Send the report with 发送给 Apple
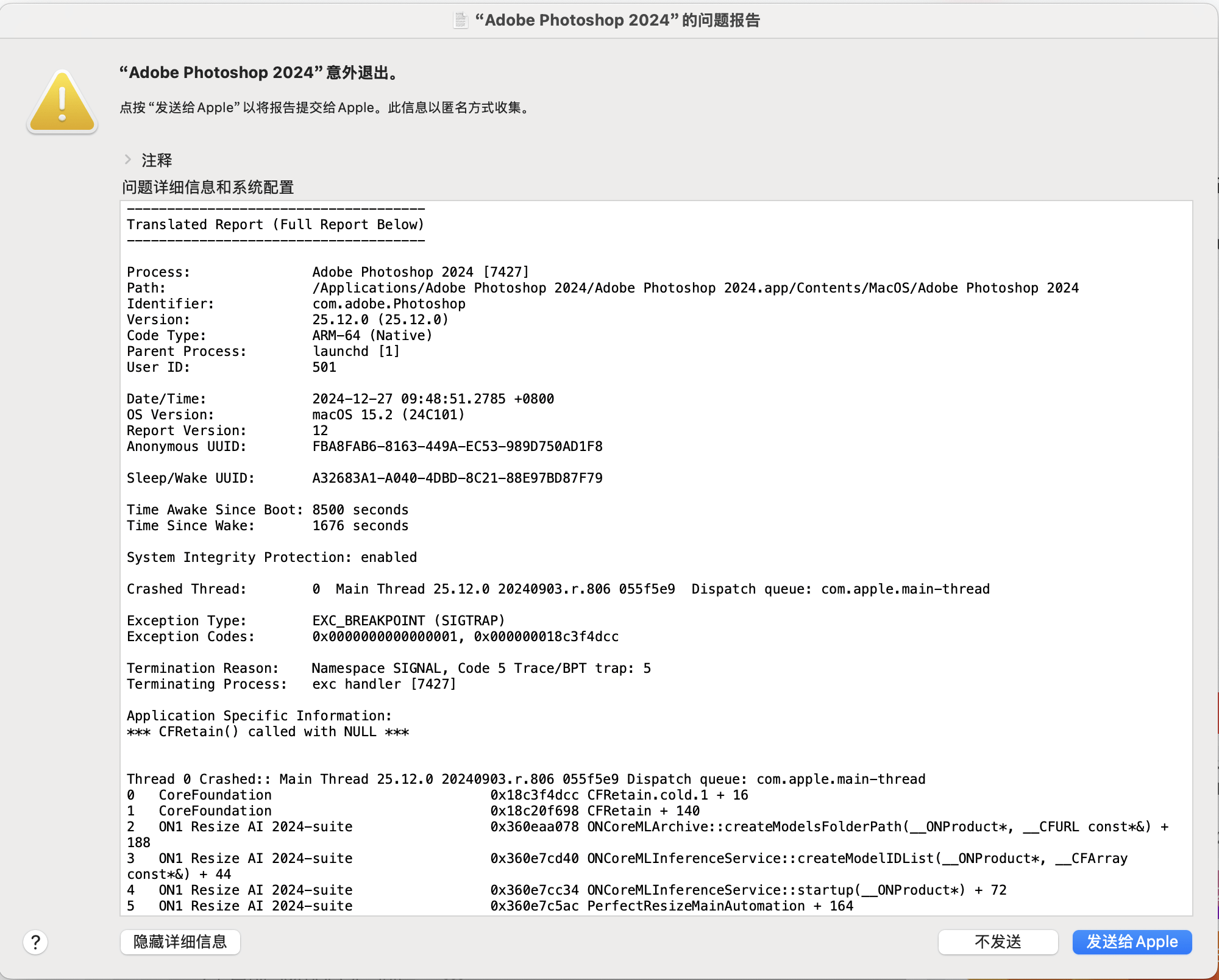Screen dimensions: 1219x980 click(1131, 942)
